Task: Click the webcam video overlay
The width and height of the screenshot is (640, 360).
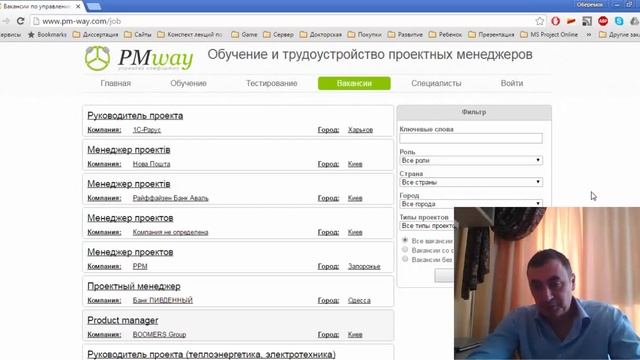Action: (547, 283)
